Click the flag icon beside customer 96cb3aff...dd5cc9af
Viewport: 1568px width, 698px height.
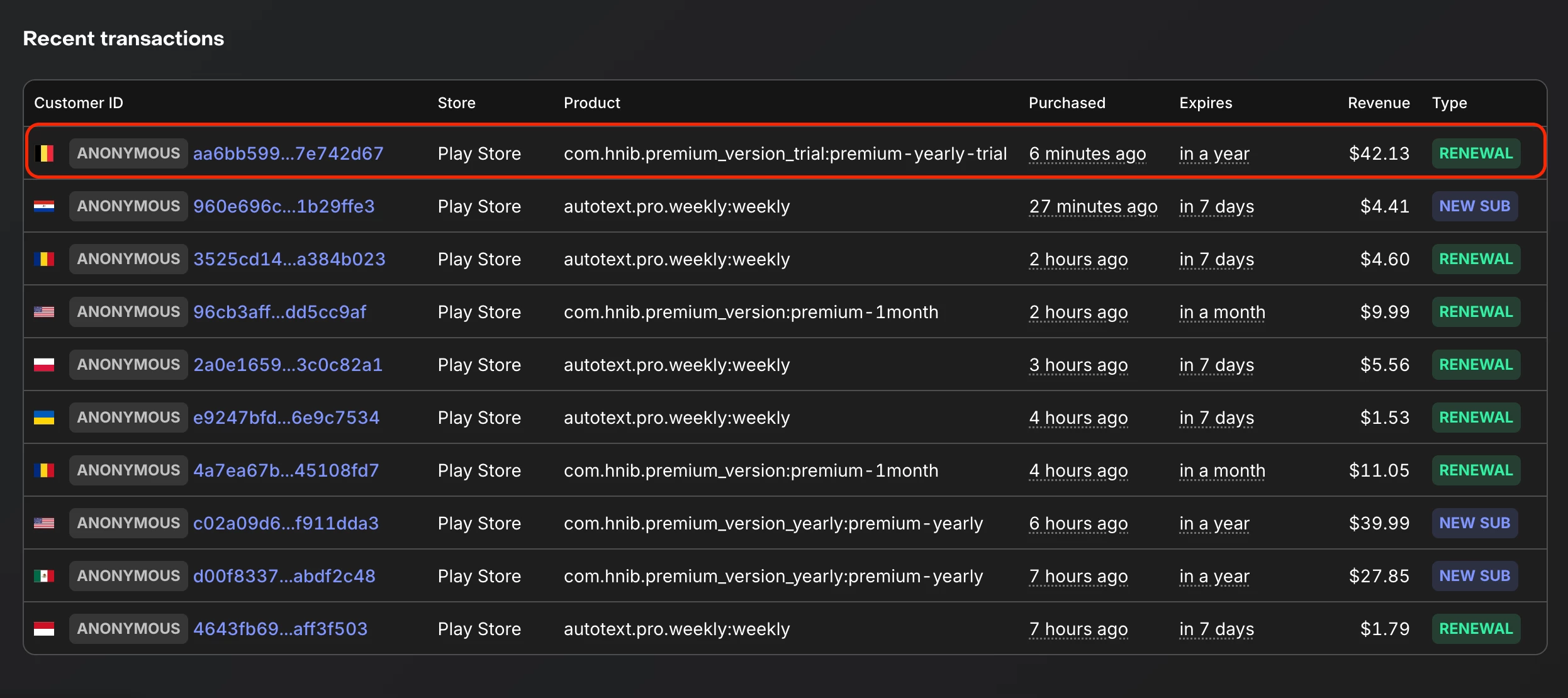(x=44, y=312)
